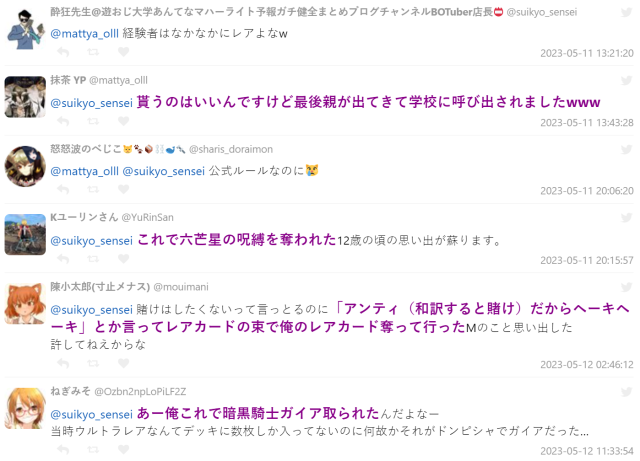Viewport: 640px width, 461px height.
Task: View the suikyo_sensei profile avatar
Action: coord(25,29)
